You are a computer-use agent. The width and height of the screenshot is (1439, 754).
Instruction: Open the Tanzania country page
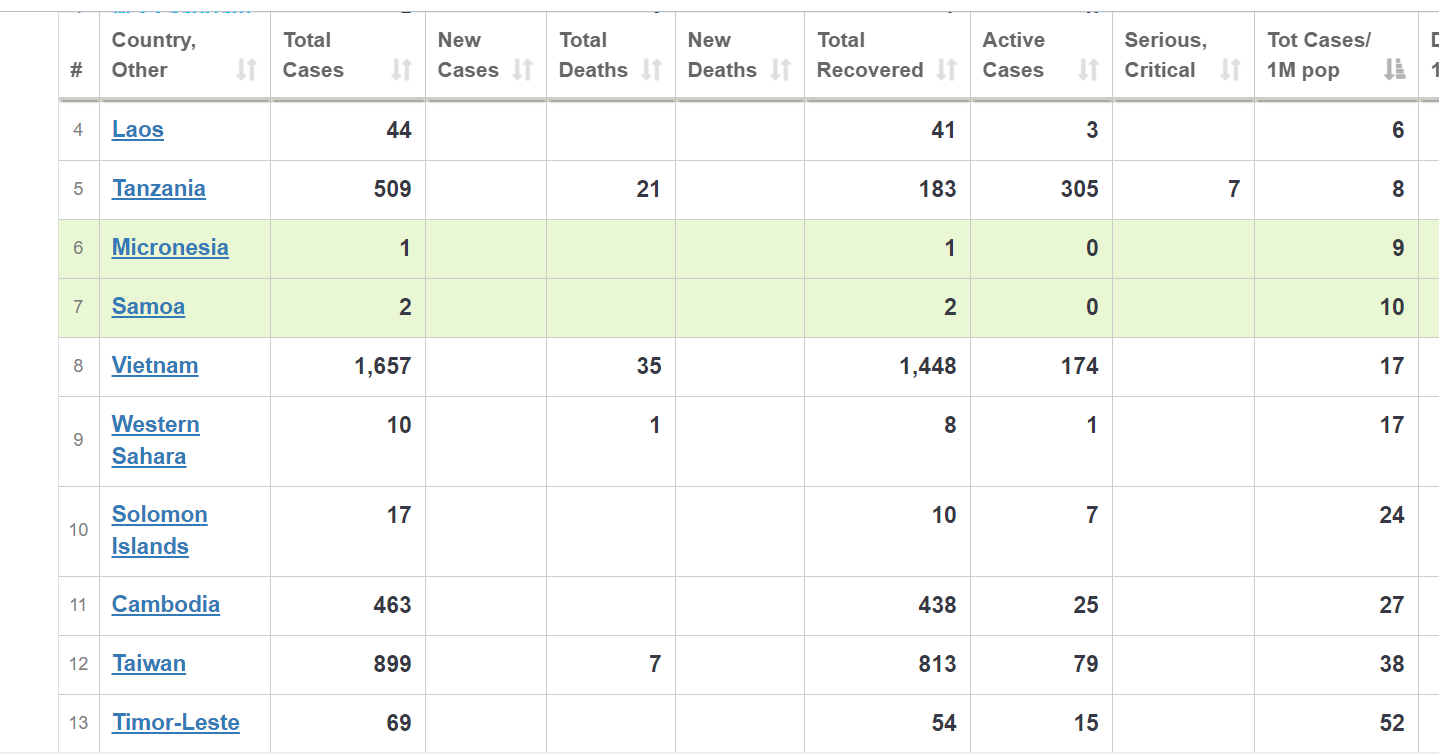pos(159,189)
